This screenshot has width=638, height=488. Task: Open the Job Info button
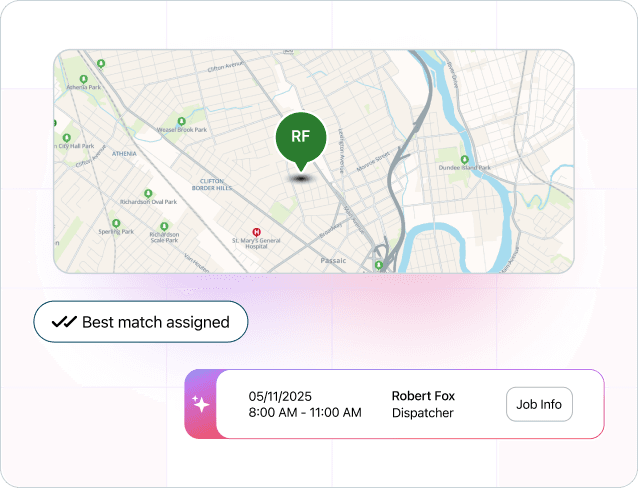539,405
